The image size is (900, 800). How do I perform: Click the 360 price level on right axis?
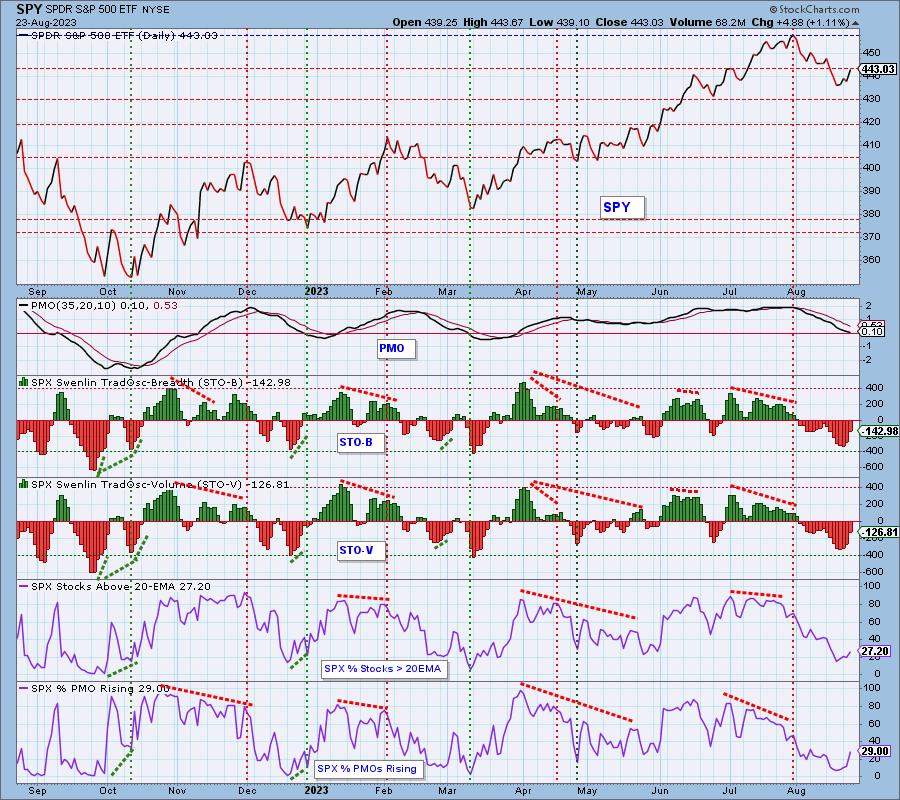(x=871, y=259)
